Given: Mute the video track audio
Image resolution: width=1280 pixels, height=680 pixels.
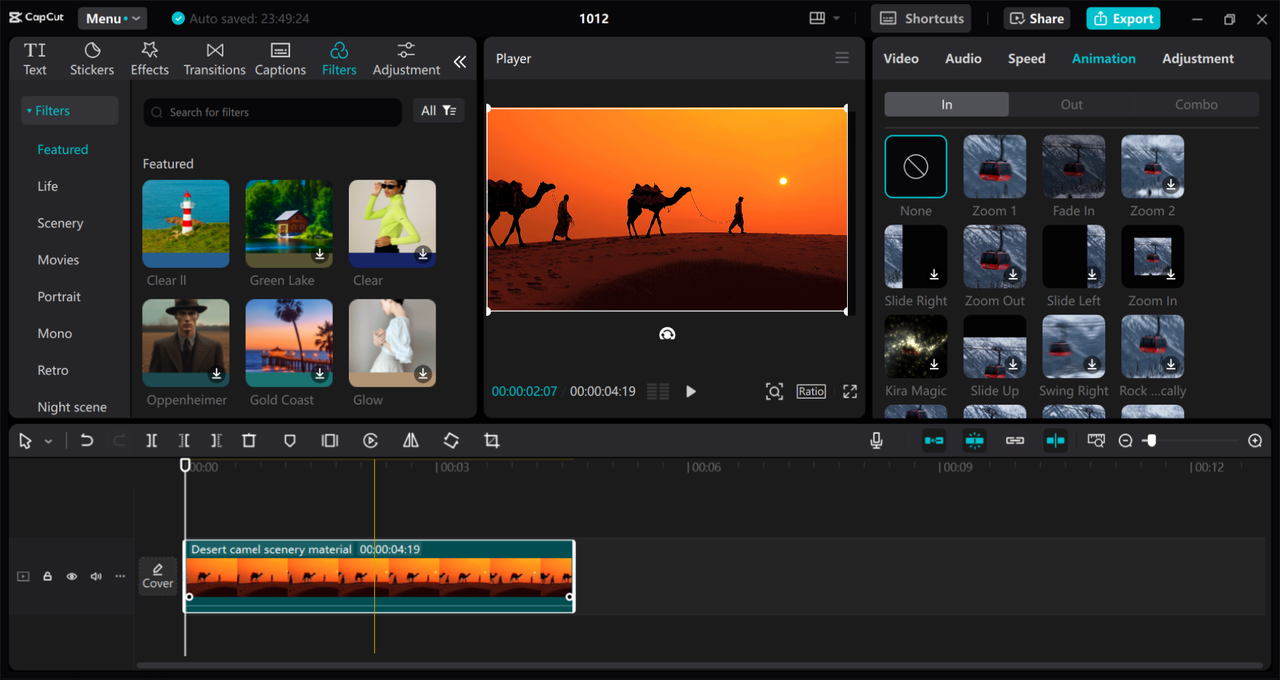Looking at the screenshot, I should (x=96, y=576).
